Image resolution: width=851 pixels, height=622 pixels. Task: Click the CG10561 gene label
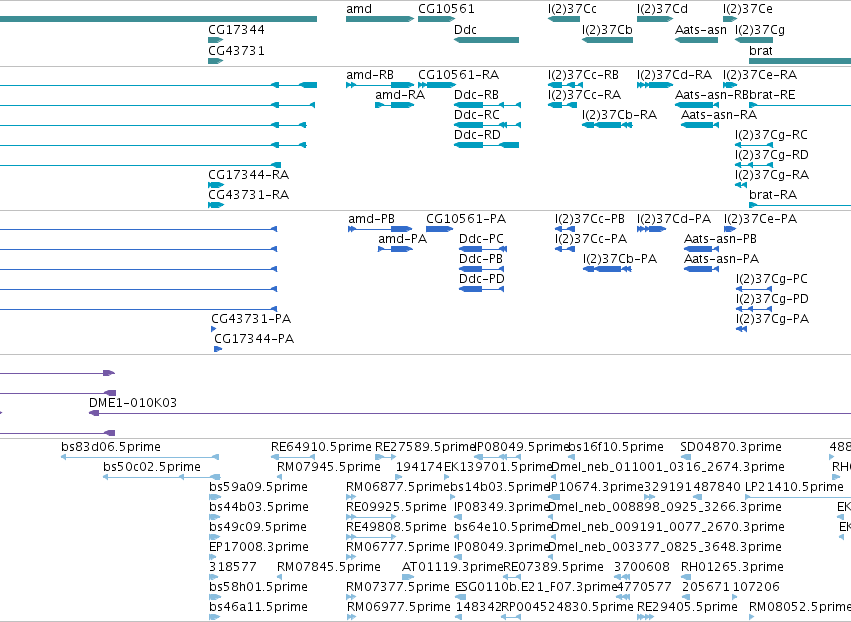(x=446, y=9)
